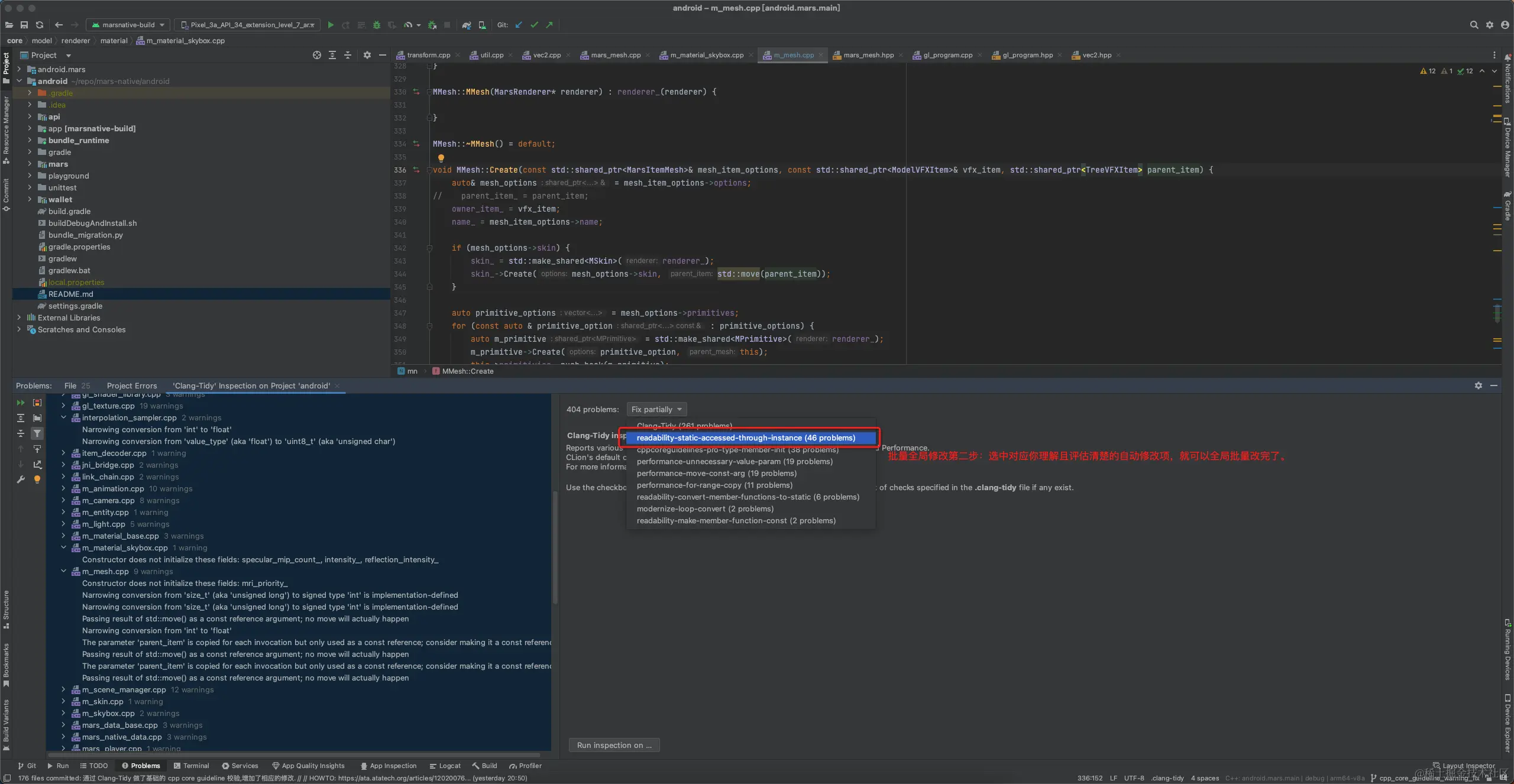Expand gl_texture.cpp warnings
The image size is (1514, 784).
click(63, 406)
